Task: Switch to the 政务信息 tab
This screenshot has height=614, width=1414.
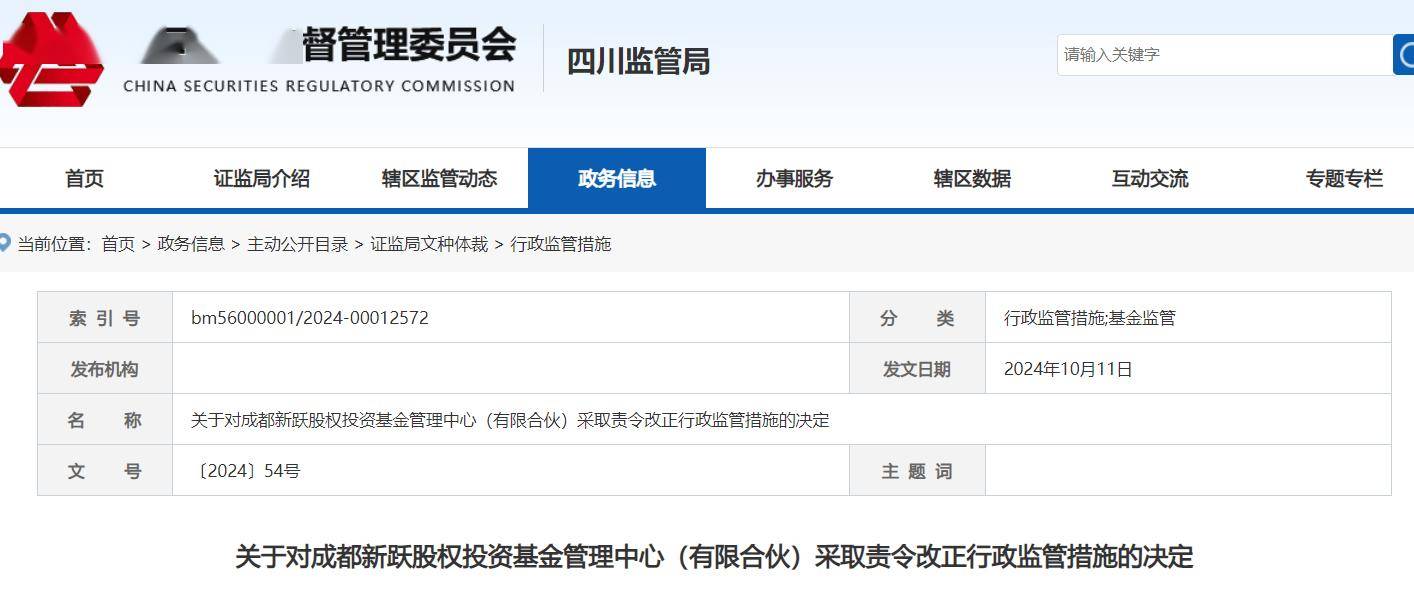Action: (x=617, y=177)
